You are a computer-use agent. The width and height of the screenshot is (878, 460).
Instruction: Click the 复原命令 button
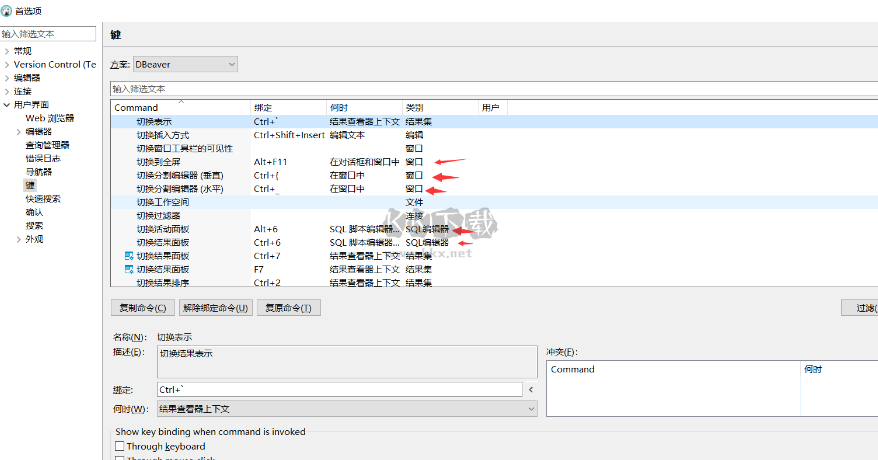tap(289, 308)
